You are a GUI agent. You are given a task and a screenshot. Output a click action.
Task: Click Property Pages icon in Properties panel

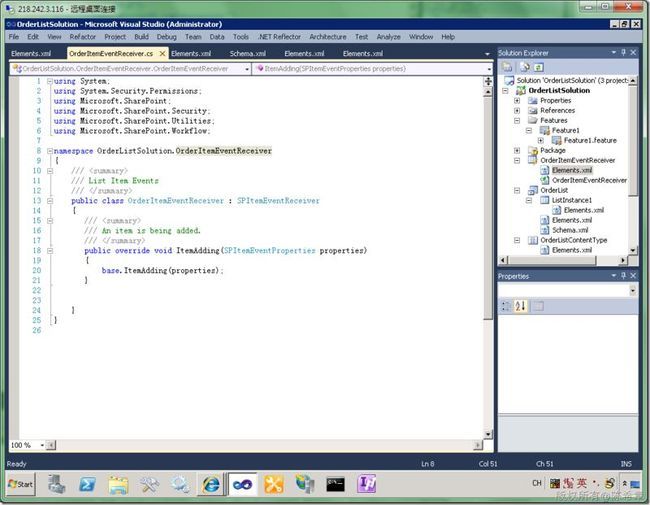538,306
